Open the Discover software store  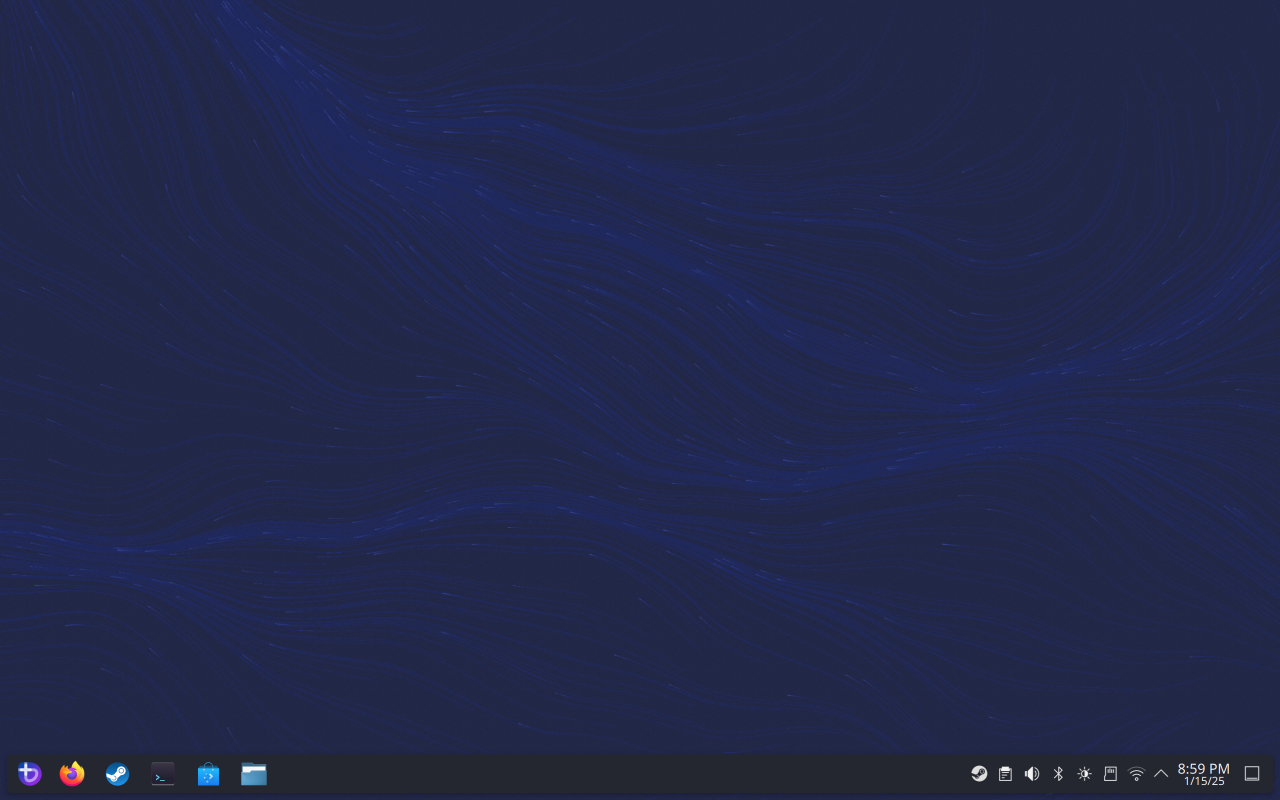tap(208, 774)
